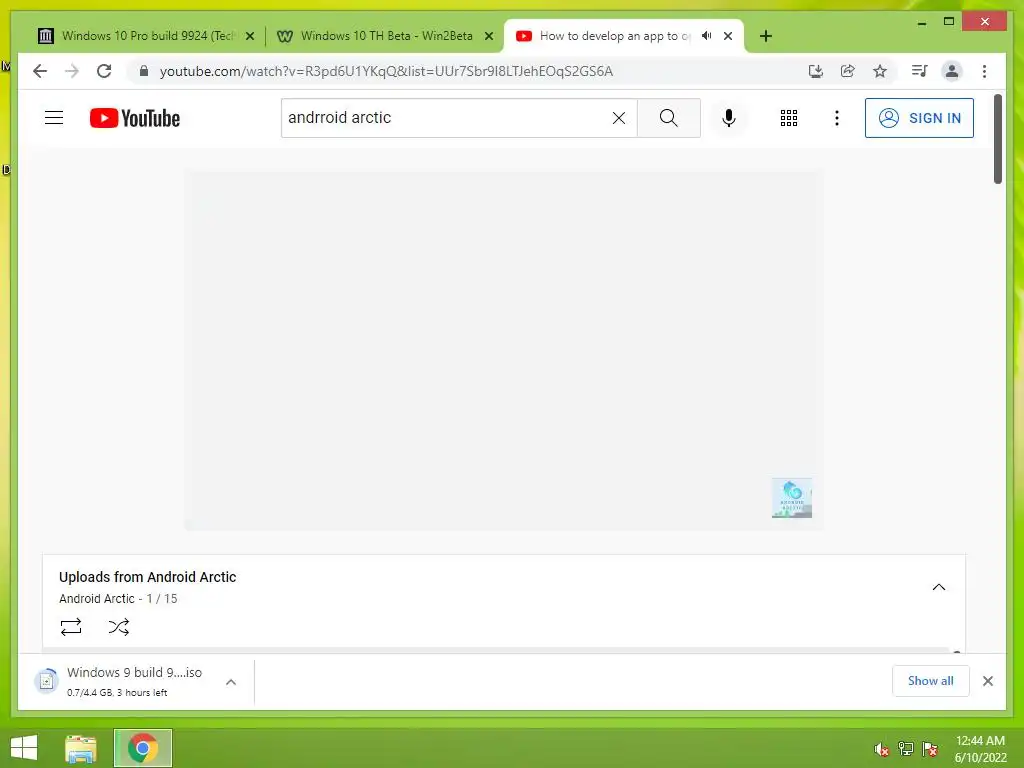The image size is (1024, 768).
Task: Open the Chrome profile avatar
Action: point(952,71)
